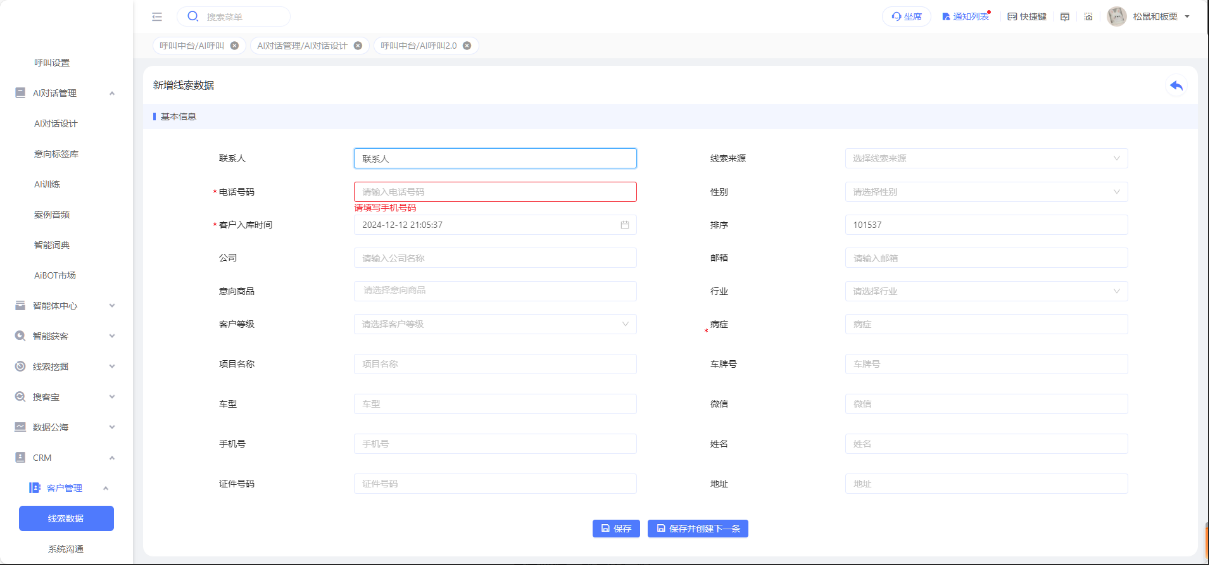Open the 性别 dropdown

coord(985,191)
